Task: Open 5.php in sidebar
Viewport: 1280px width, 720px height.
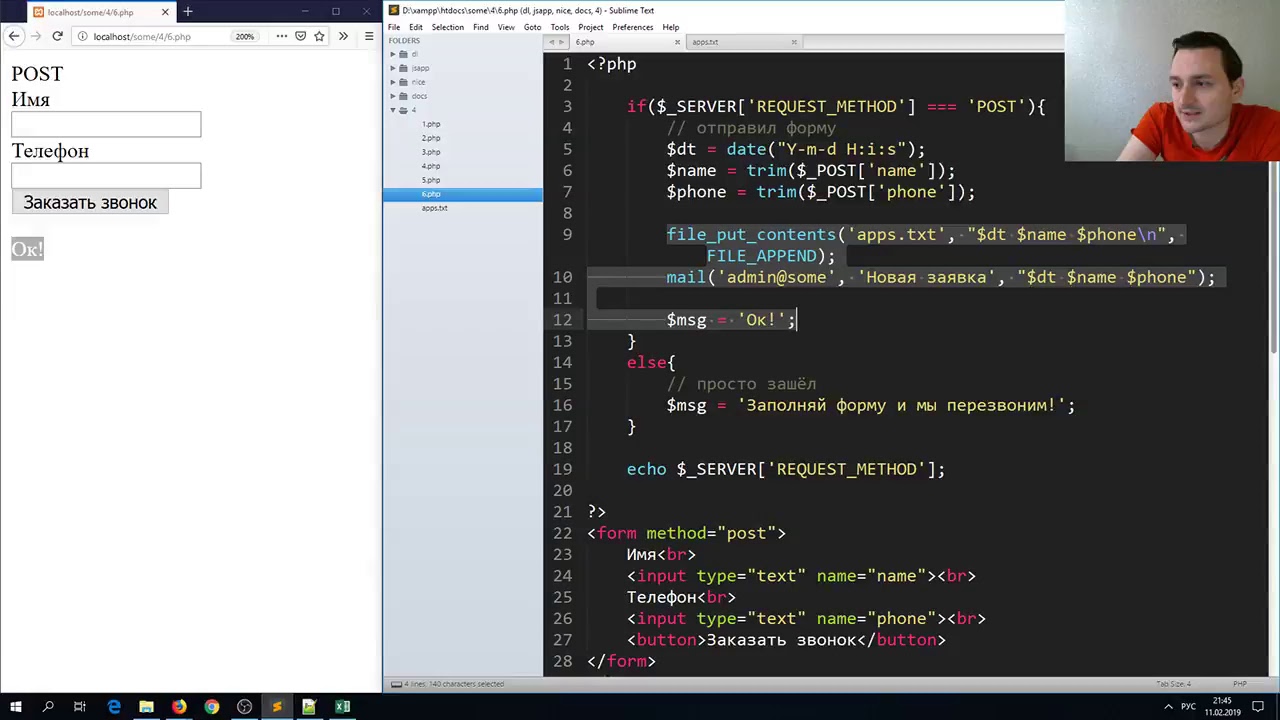Action: [431, 180]
